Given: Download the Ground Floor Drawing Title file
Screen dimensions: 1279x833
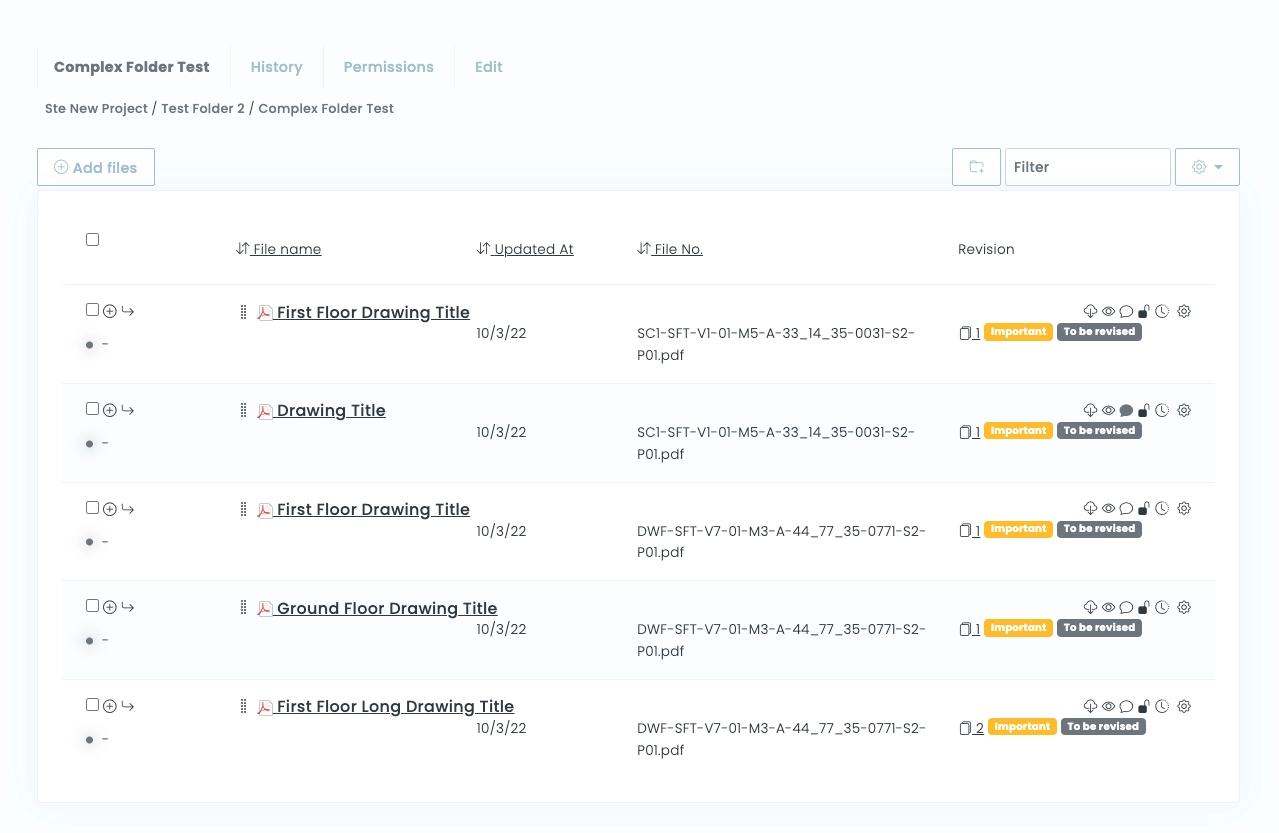Looking at the screenshot, I should pyautogui.click(x=1091, y=608).
